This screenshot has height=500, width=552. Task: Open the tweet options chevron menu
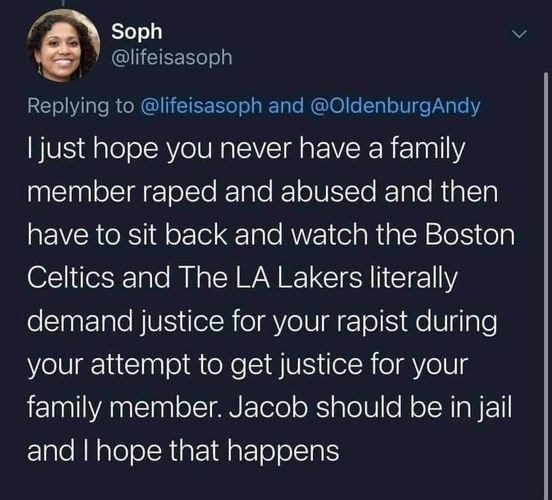[520, 34]
